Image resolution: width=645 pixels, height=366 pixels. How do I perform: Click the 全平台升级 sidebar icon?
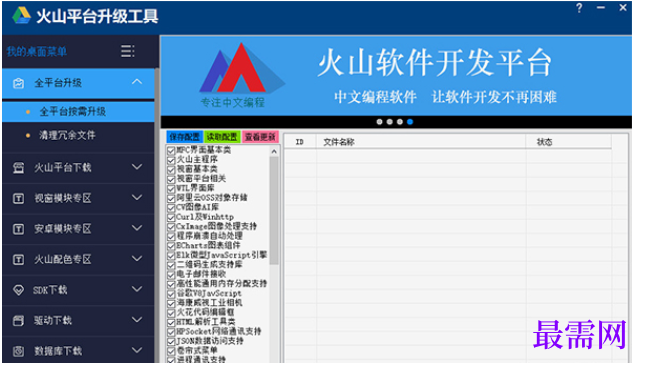point(19,83)
